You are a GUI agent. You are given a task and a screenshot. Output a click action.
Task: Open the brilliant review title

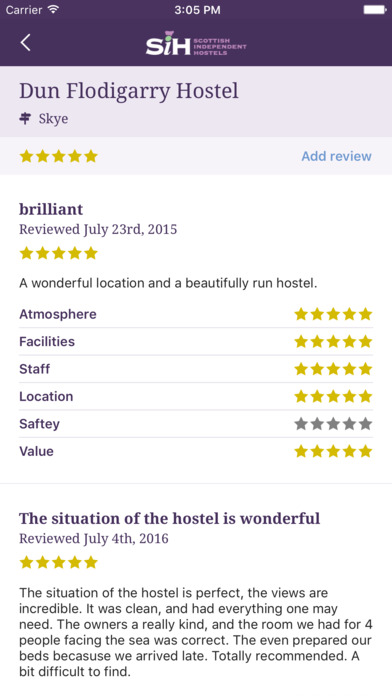pos(51,209)
